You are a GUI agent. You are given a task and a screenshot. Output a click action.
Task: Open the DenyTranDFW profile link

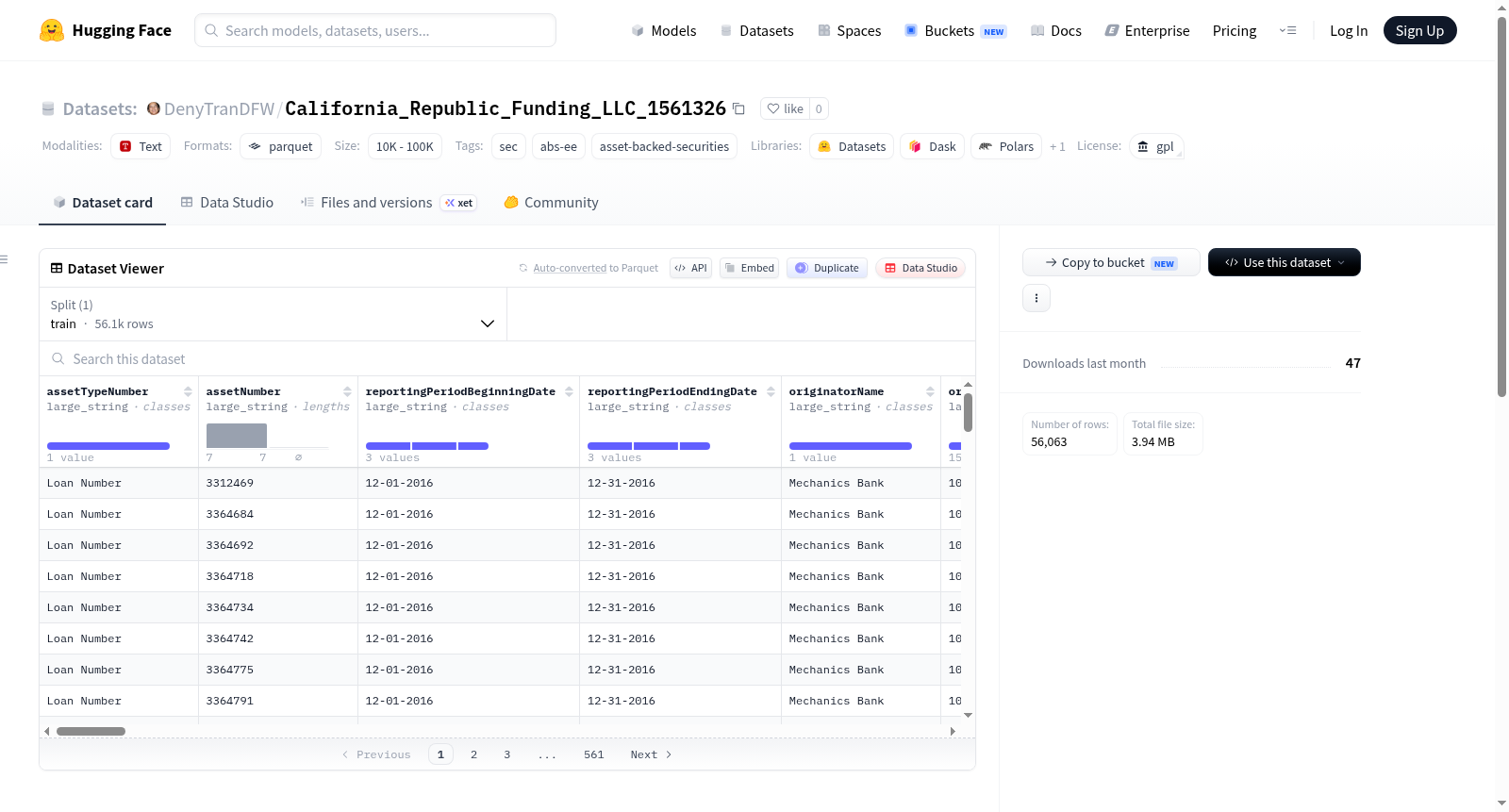pyautogui.click(x=219, y=108)
